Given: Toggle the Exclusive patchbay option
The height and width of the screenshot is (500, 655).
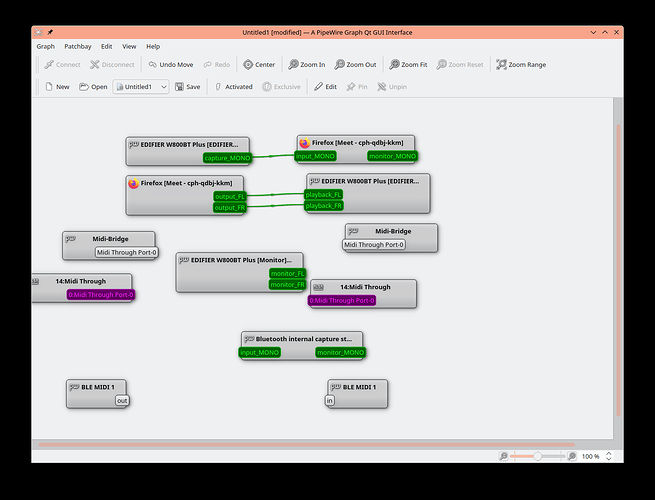Looking at the screenshot, I should [x=282, y=87].
